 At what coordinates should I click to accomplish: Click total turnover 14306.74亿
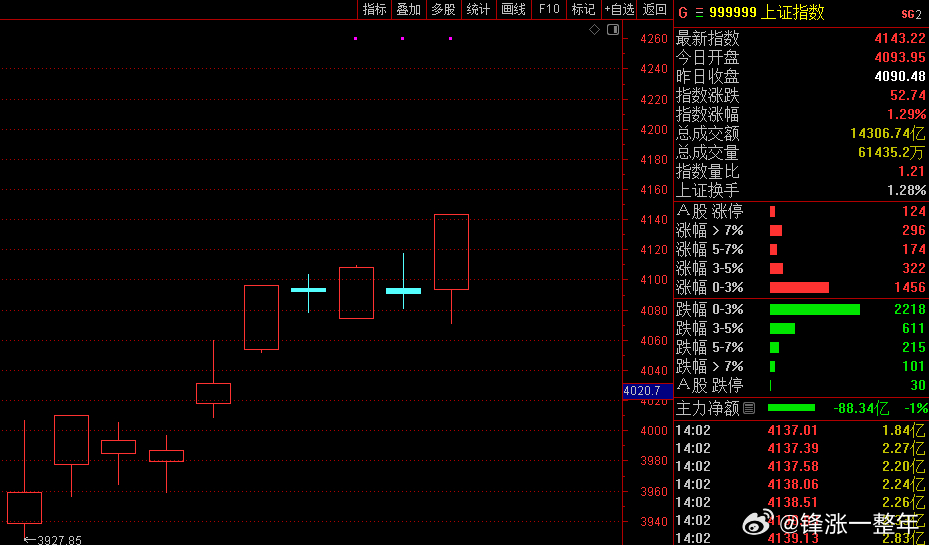(x=888, y=133)
